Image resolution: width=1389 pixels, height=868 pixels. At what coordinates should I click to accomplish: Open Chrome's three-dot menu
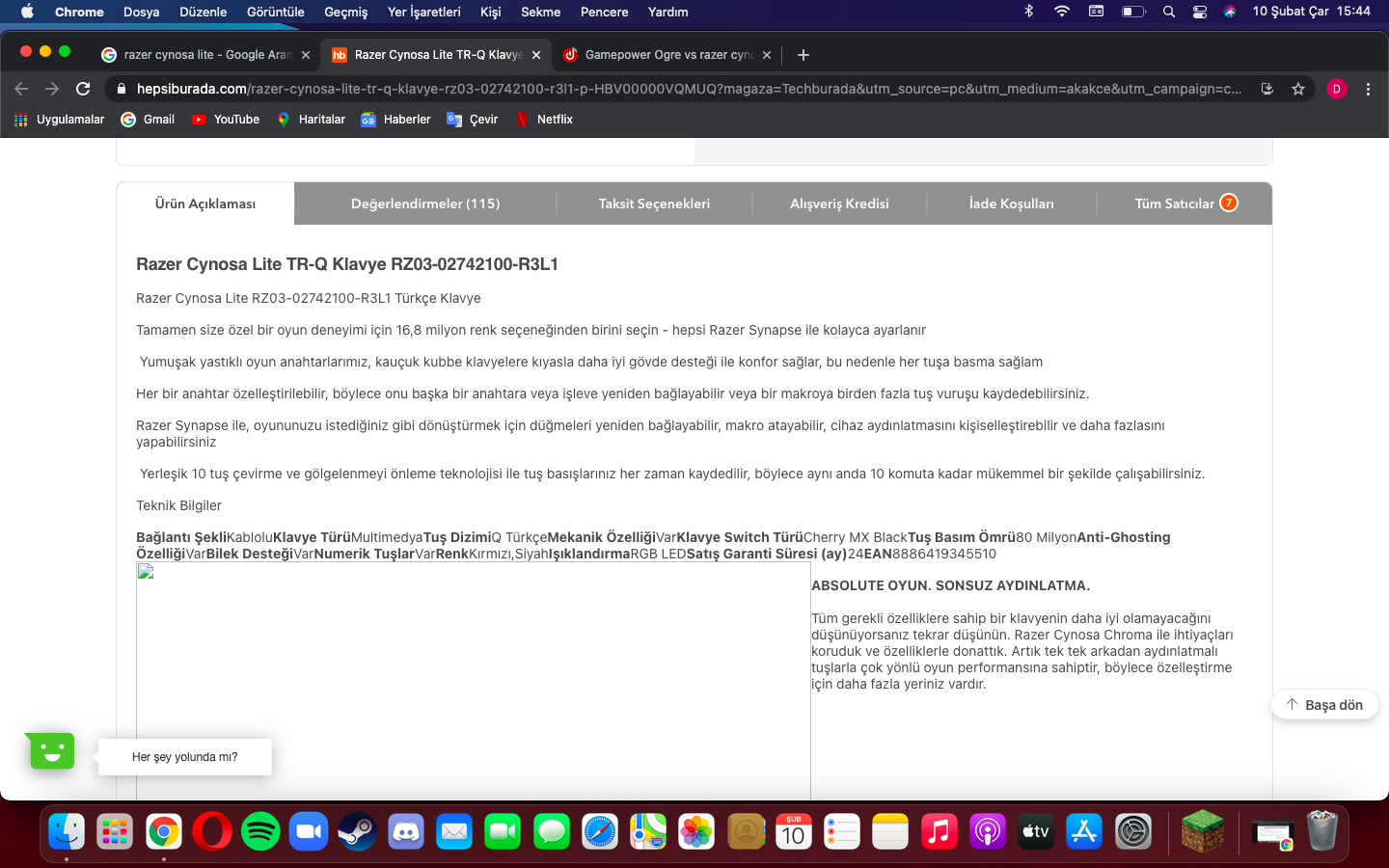(x=1368, y=89)
